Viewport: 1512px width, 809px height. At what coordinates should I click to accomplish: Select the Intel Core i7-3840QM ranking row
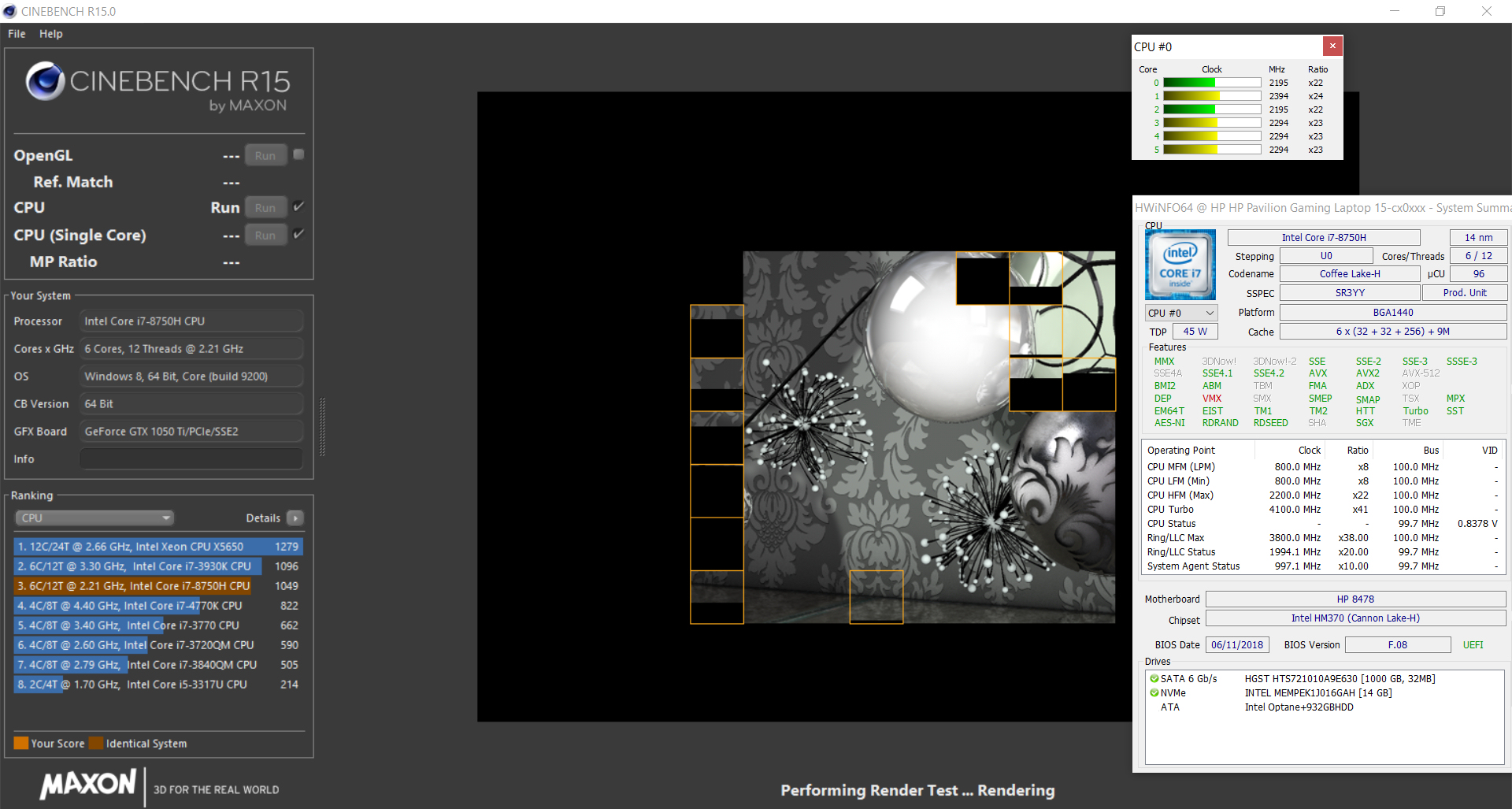tap(158, 665)
